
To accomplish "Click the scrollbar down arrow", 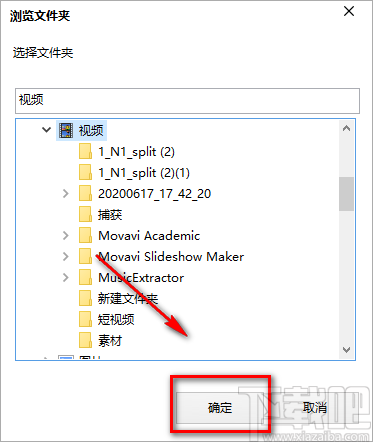I will [347, 350].
